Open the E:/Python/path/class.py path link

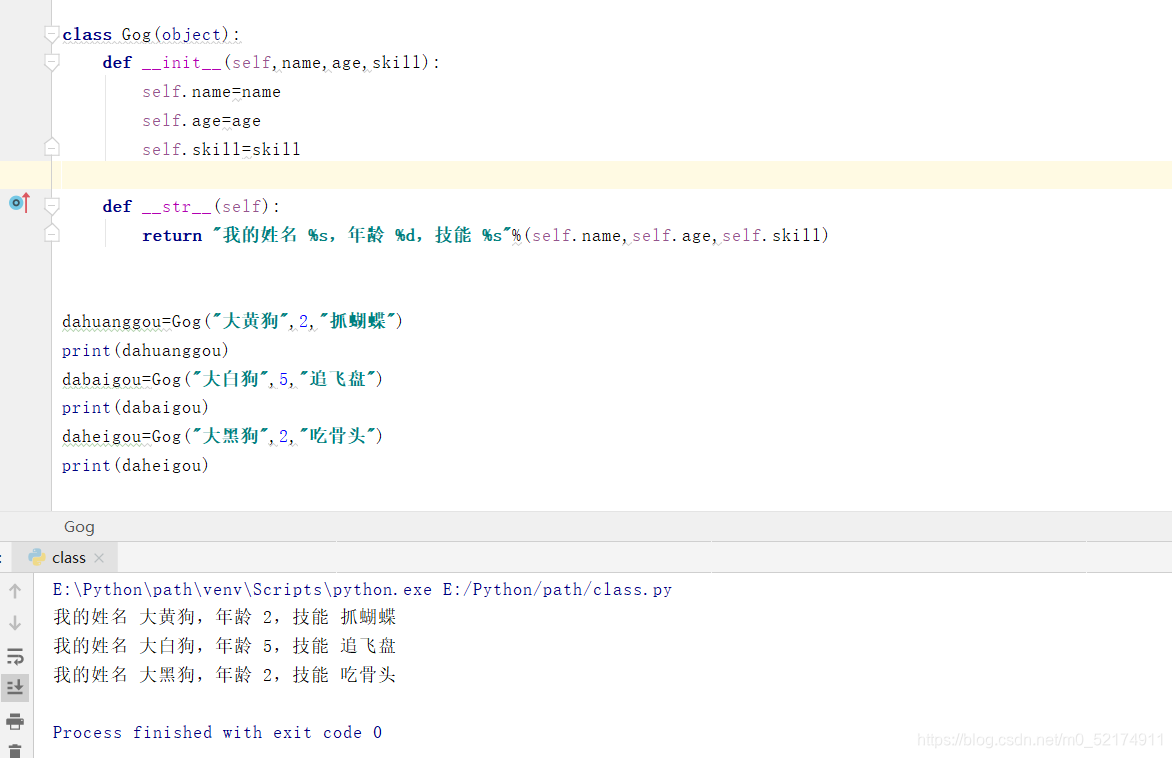tap(557, 590)
